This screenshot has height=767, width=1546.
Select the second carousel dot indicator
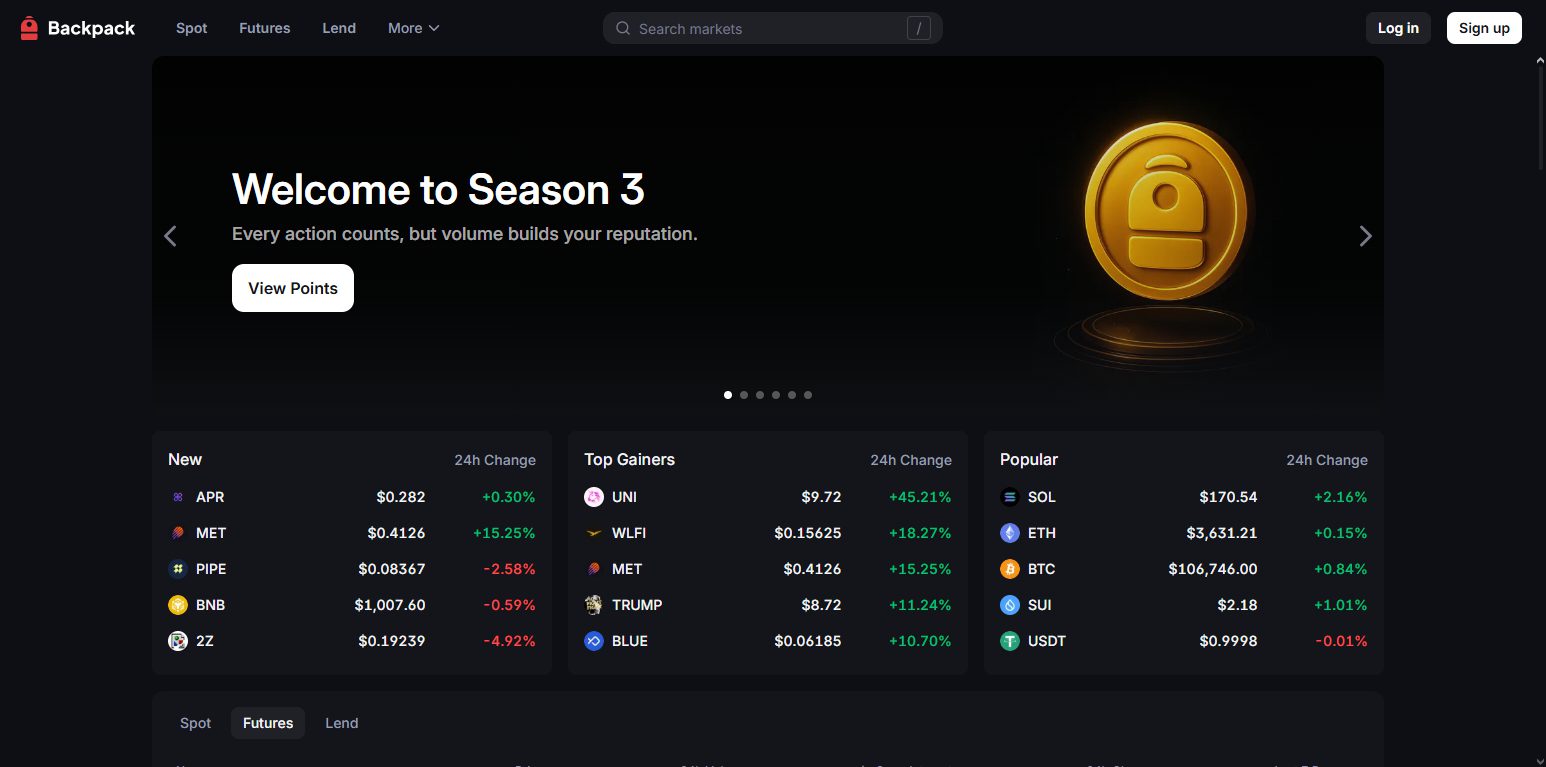[x=744, y=395]
